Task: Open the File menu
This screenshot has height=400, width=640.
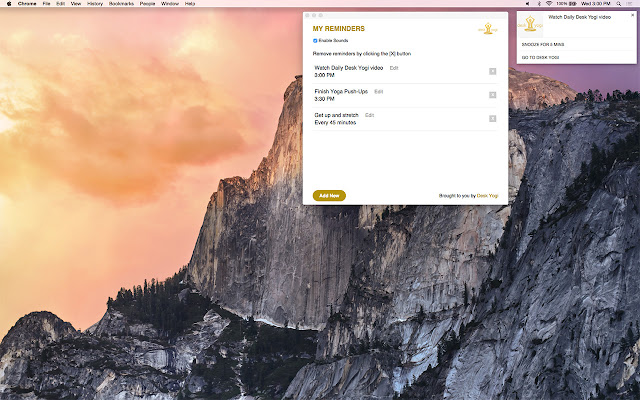Action: (47, 4)
